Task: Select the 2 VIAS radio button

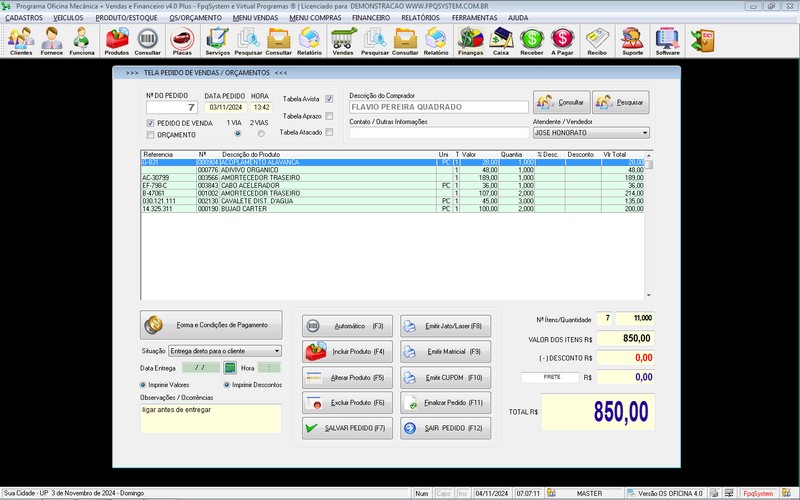Action: pos(262,133)
